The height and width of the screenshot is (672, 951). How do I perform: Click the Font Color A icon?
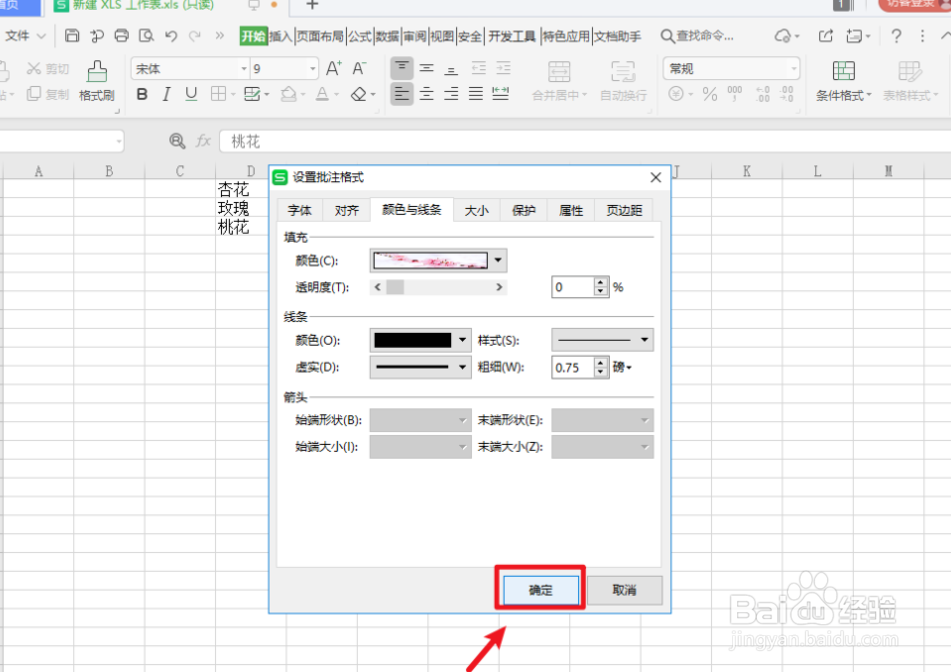[322, 94]
